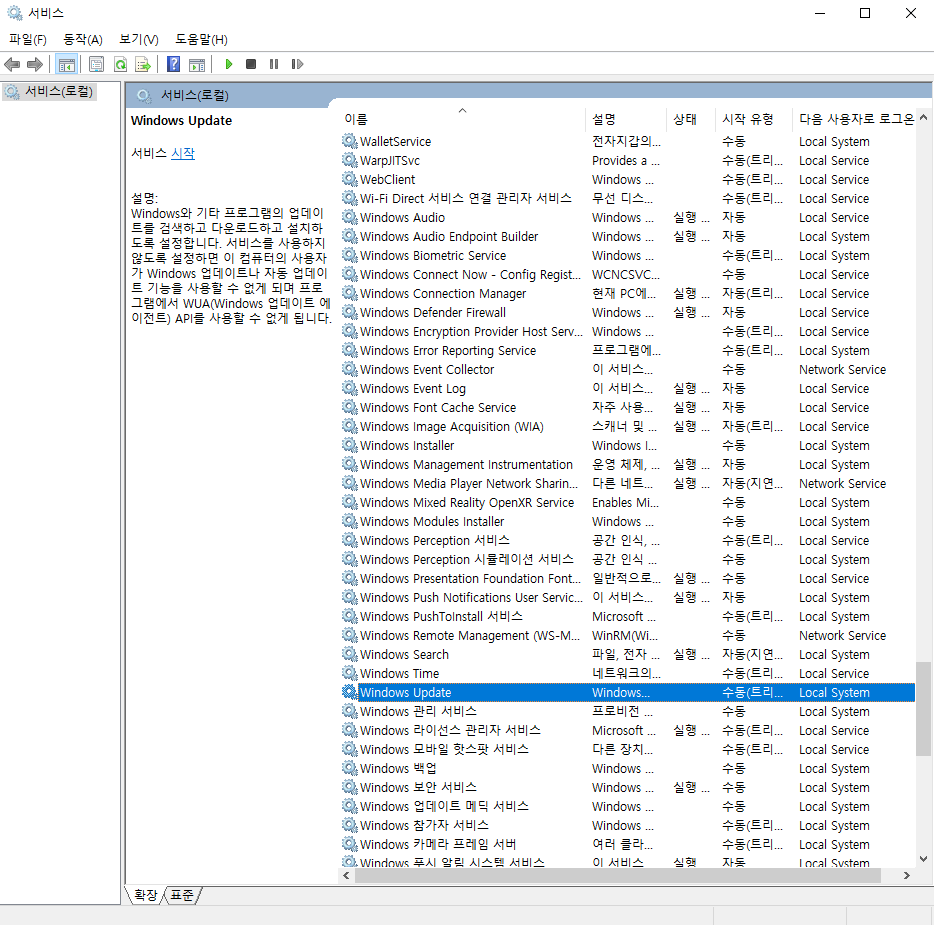Screen dimensions: 934x925
Task: Select the Windows Font Cache Service row
Action: tap(628, 407)
